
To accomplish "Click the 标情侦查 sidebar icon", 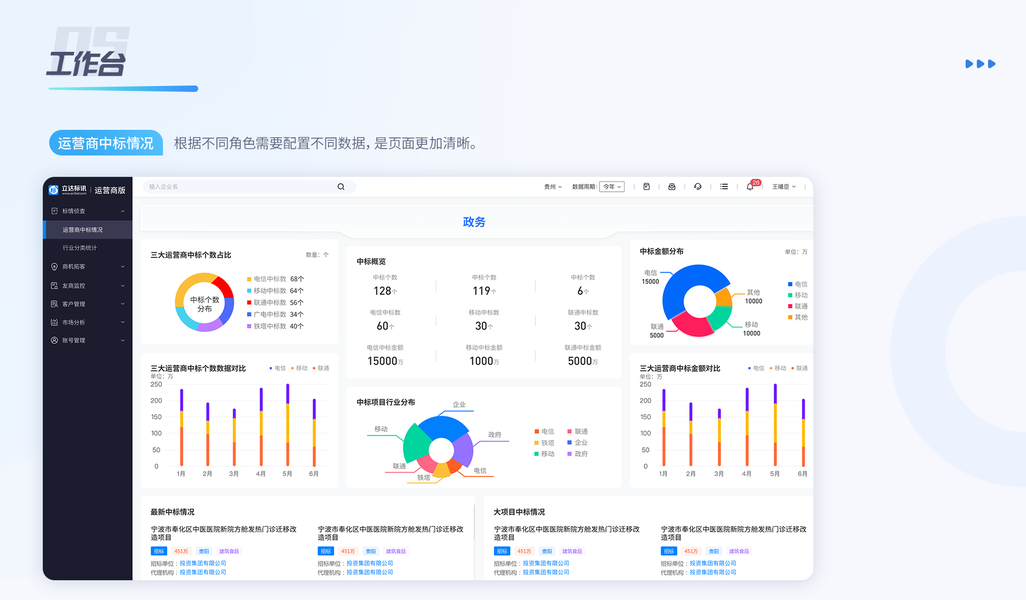I will coord(54,211).
